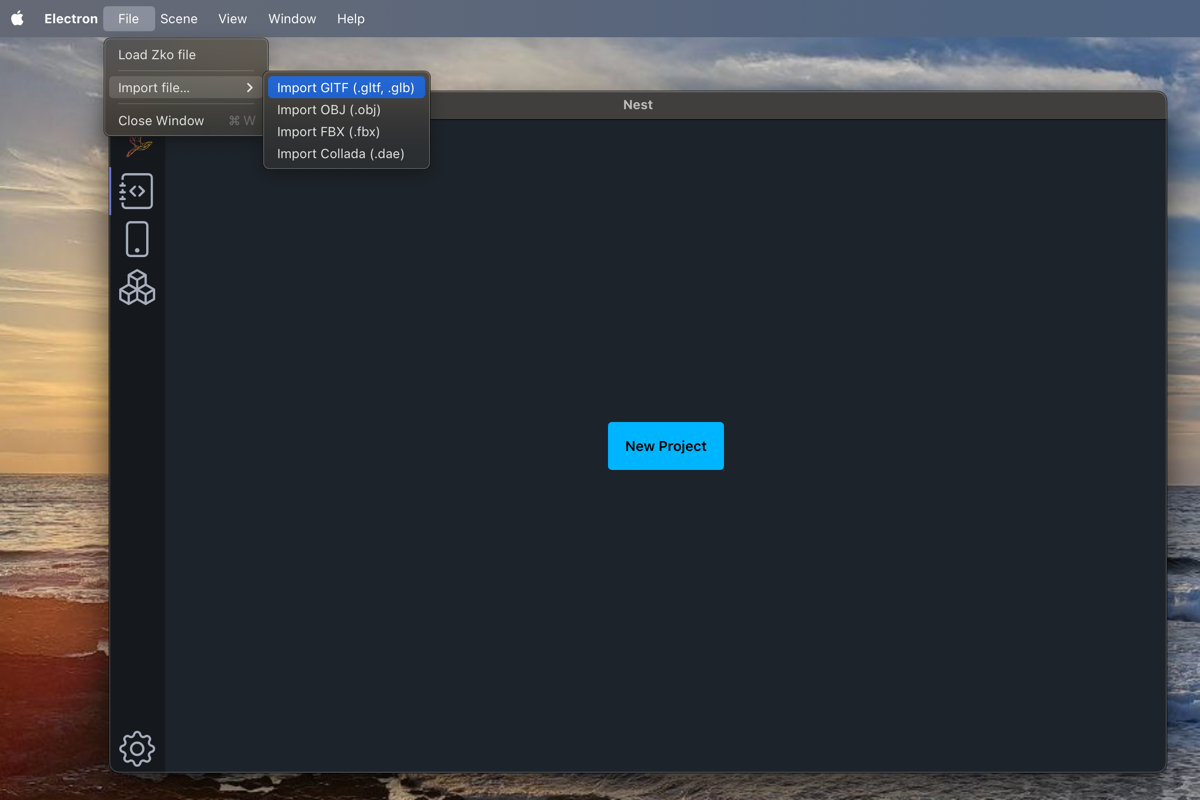Select the mobile phone sidebar icon
Image resolution: width=1200 pixels, height=800 pixels.
[137, 240]
